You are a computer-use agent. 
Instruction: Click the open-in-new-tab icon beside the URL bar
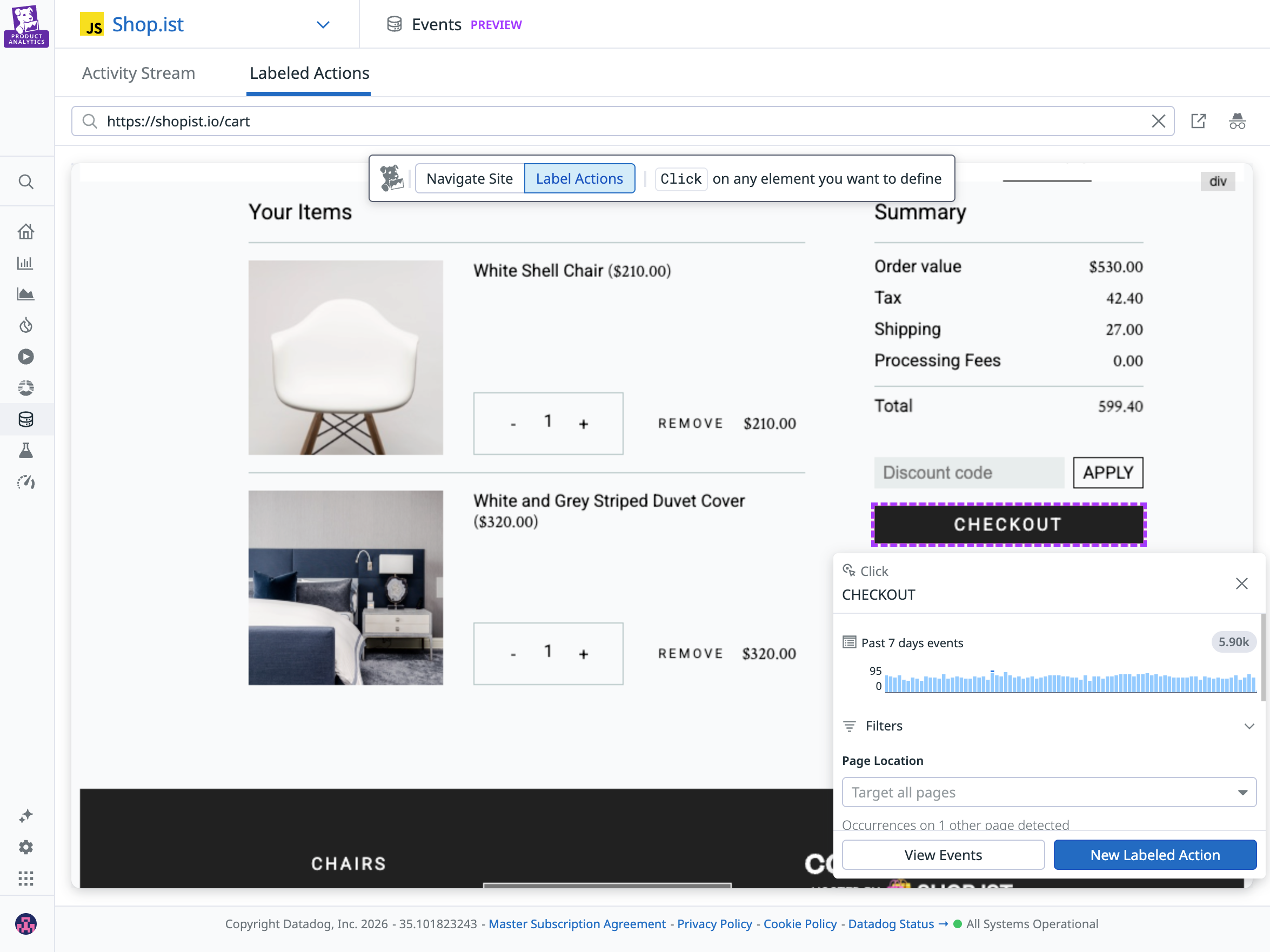(1199, 121)
